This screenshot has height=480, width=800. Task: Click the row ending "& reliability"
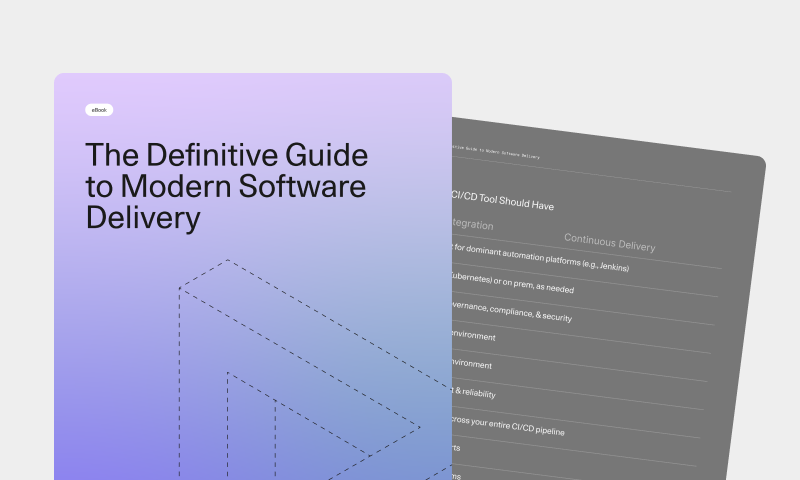tap(474, 392)
